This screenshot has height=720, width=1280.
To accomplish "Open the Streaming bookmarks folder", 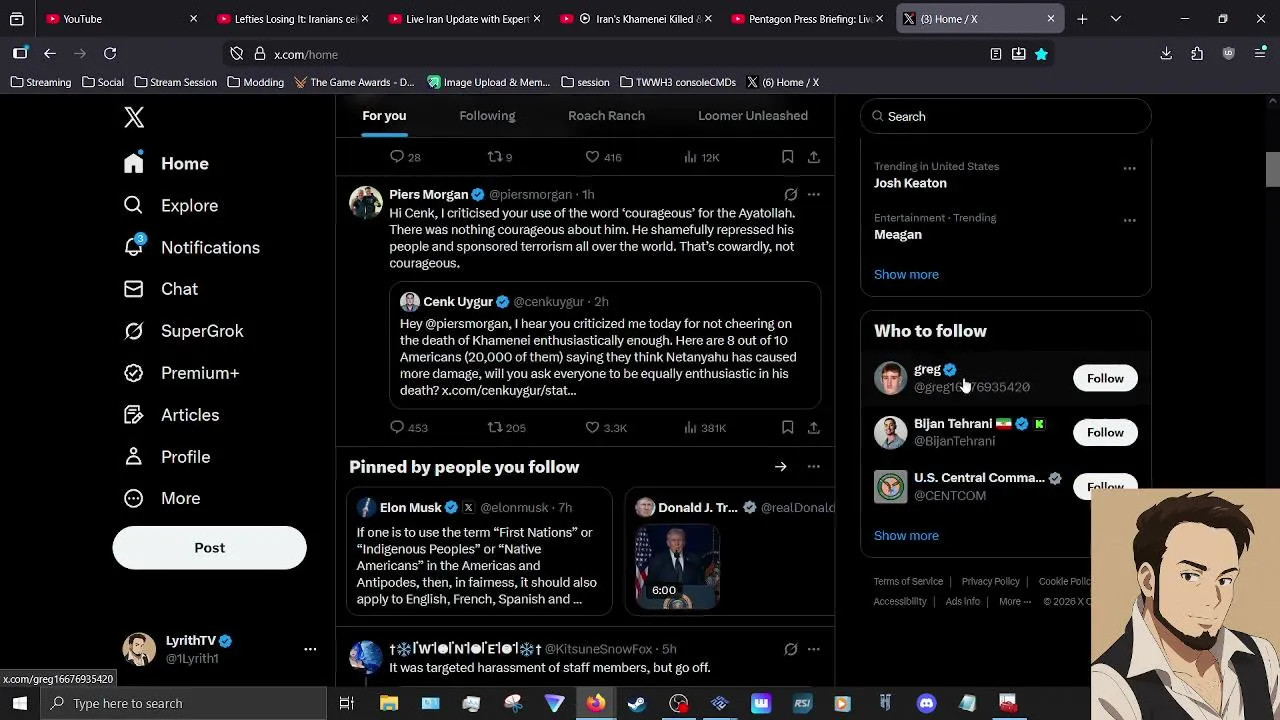I will [41, 82].
